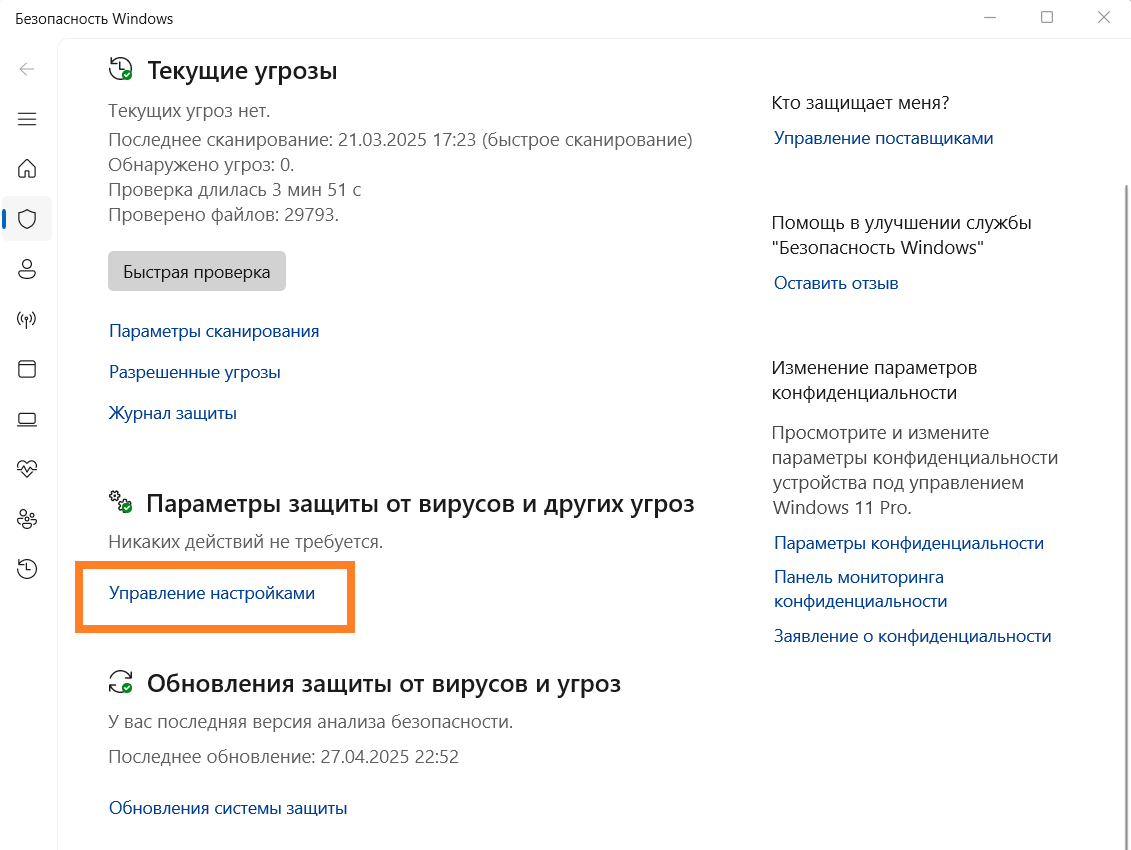Minimize the Безопасность Windows window
This screenshot has width=1131, height=850.
pos(990,17)
